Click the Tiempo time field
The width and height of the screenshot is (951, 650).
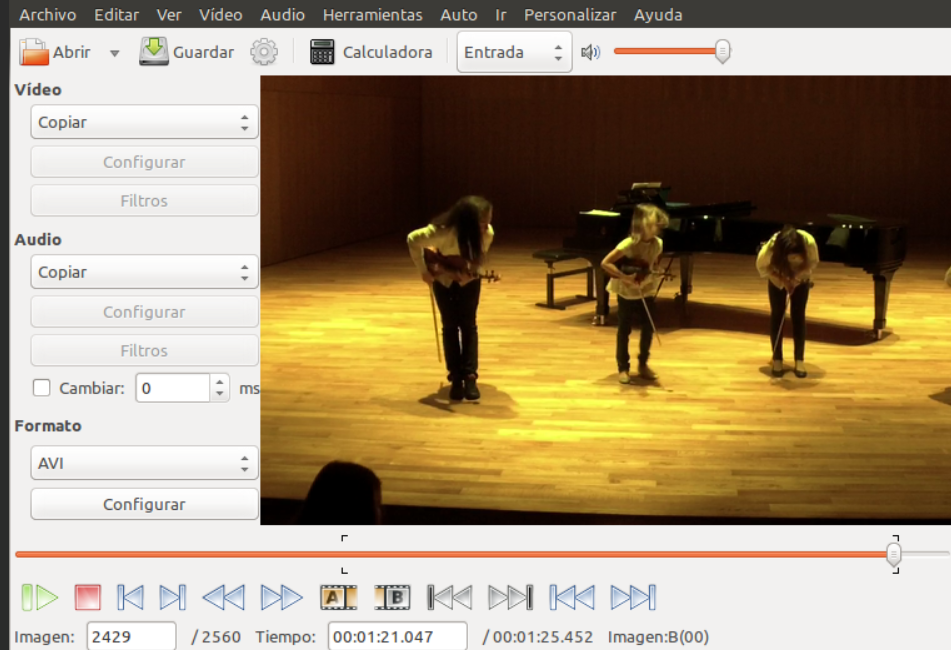[398, 637]
